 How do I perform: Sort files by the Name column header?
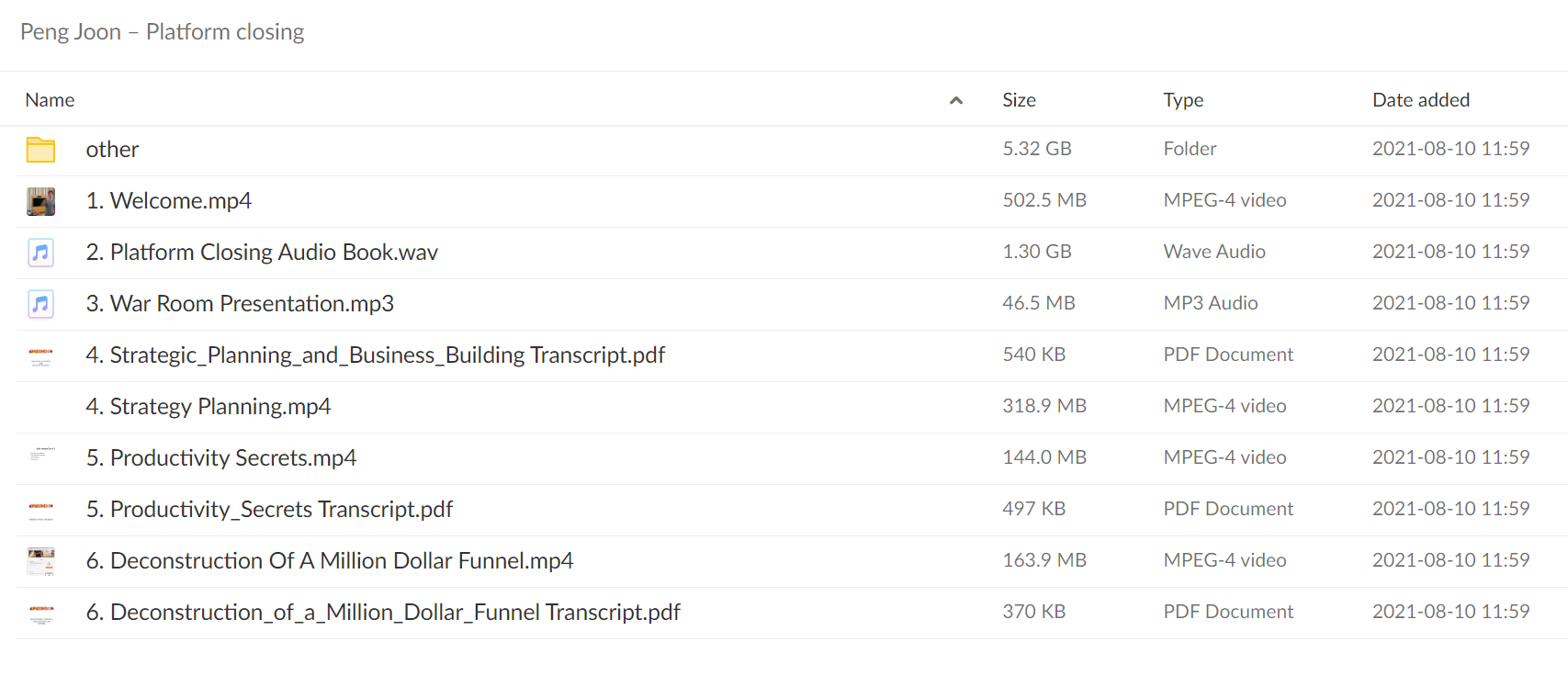(x=50, y=100)
